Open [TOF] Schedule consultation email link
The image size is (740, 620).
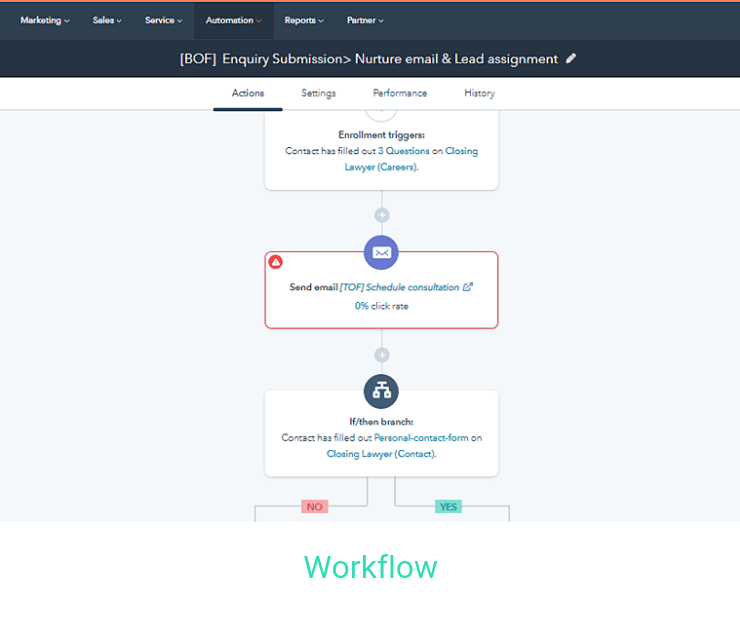(x=399, y=287)
